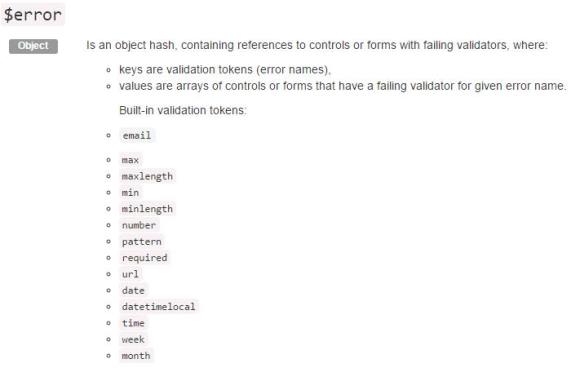The width and height of the screenshot is (580, 368).
Task: Select the datetimelocal token
Action: [x=159, y=307]
